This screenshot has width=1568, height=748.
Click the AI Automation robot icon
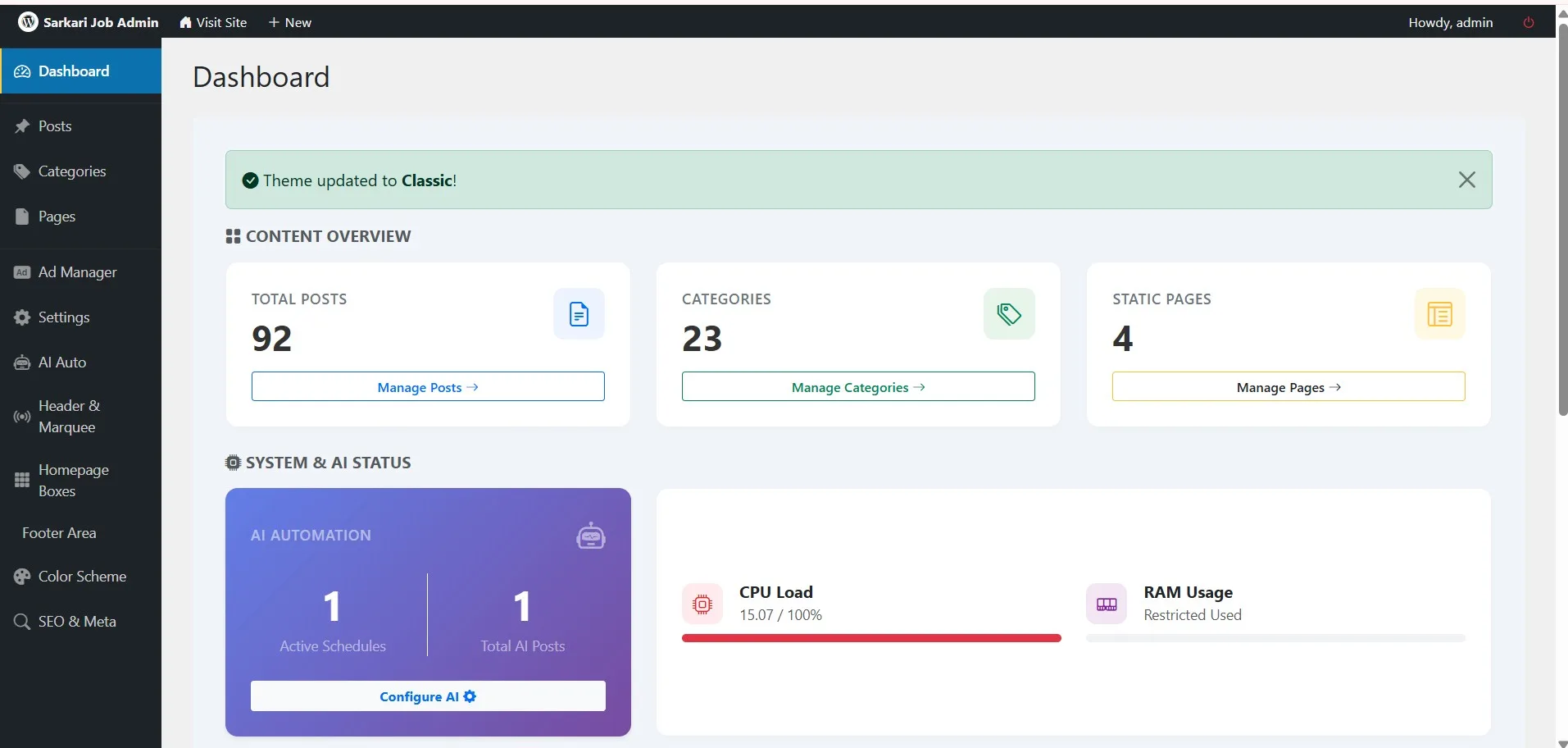click(x=590, y=536)
